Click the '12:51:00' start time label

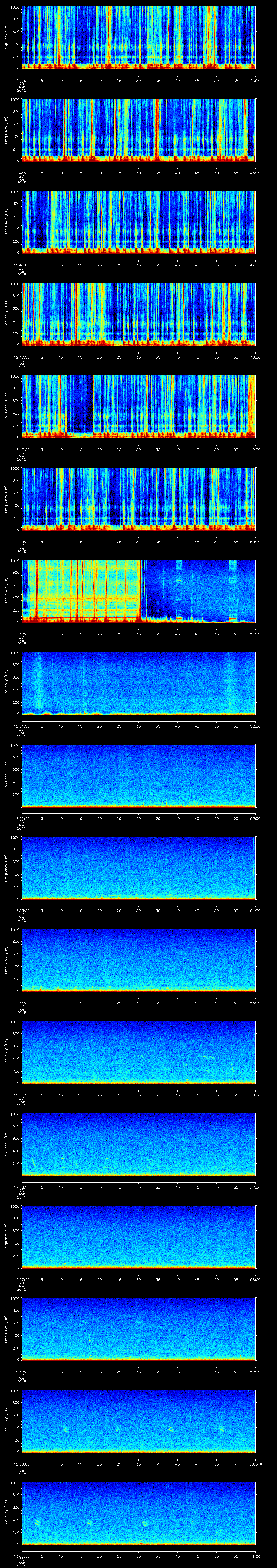[x=22, y=726]
